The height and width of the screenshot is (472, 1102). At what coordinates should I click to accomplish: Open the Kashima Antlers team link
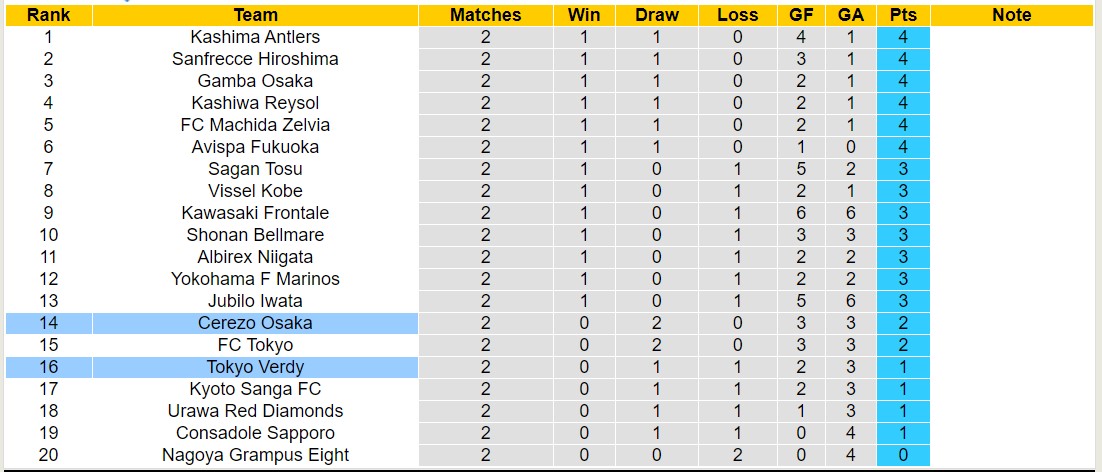click(x=255, y=37)
